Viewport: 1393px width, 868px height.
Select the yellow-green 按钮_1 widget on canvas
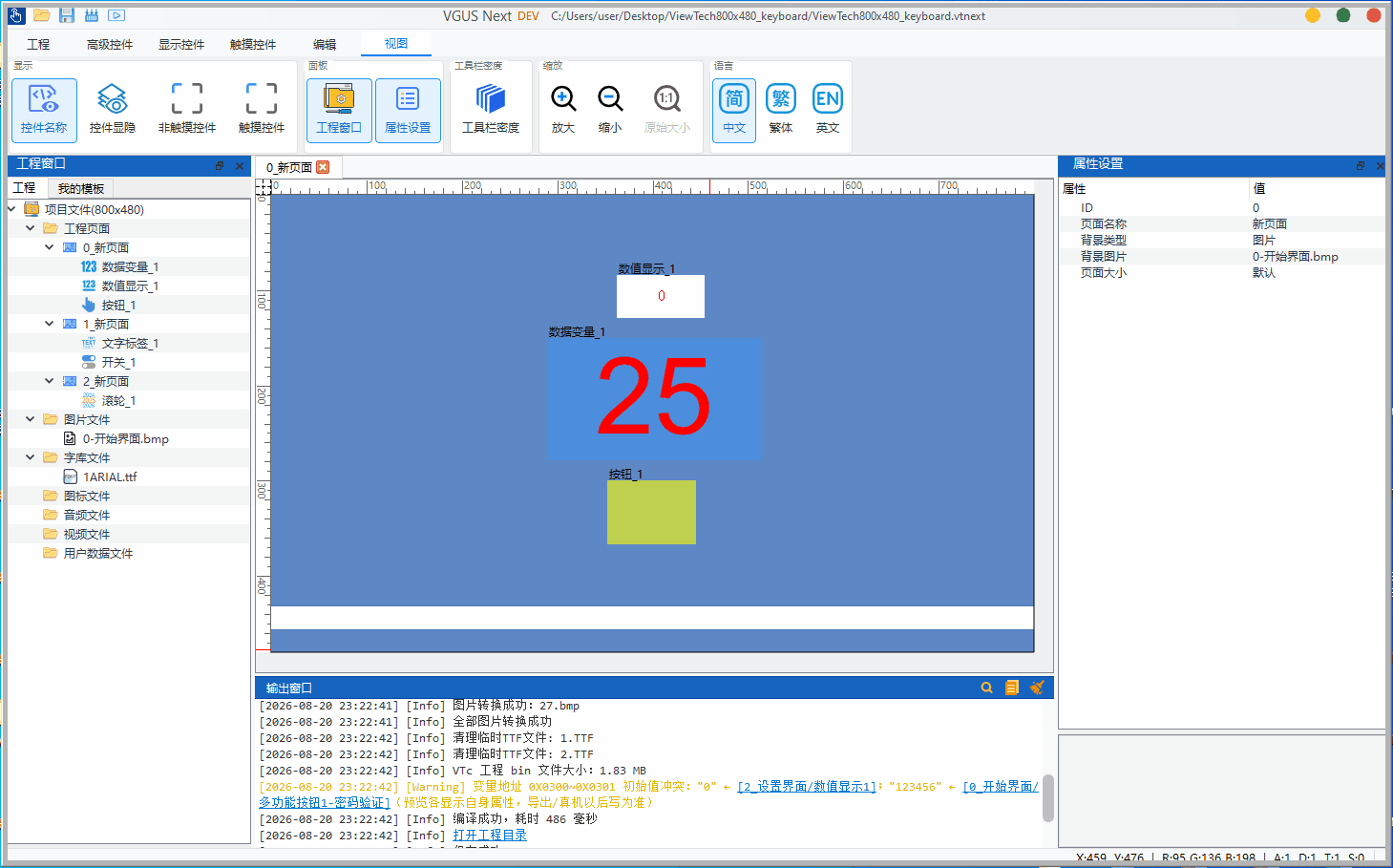click(x=651, y=513)
